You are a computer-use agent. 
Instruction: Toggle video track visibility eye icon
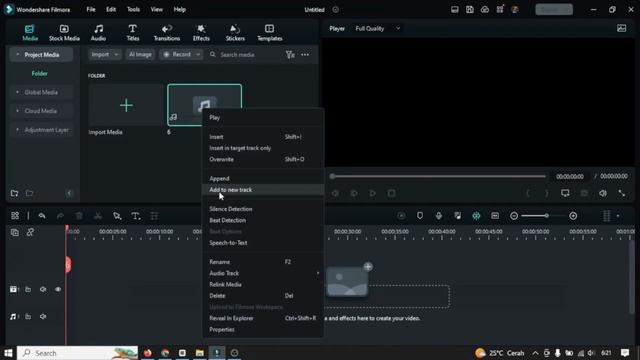58,289
